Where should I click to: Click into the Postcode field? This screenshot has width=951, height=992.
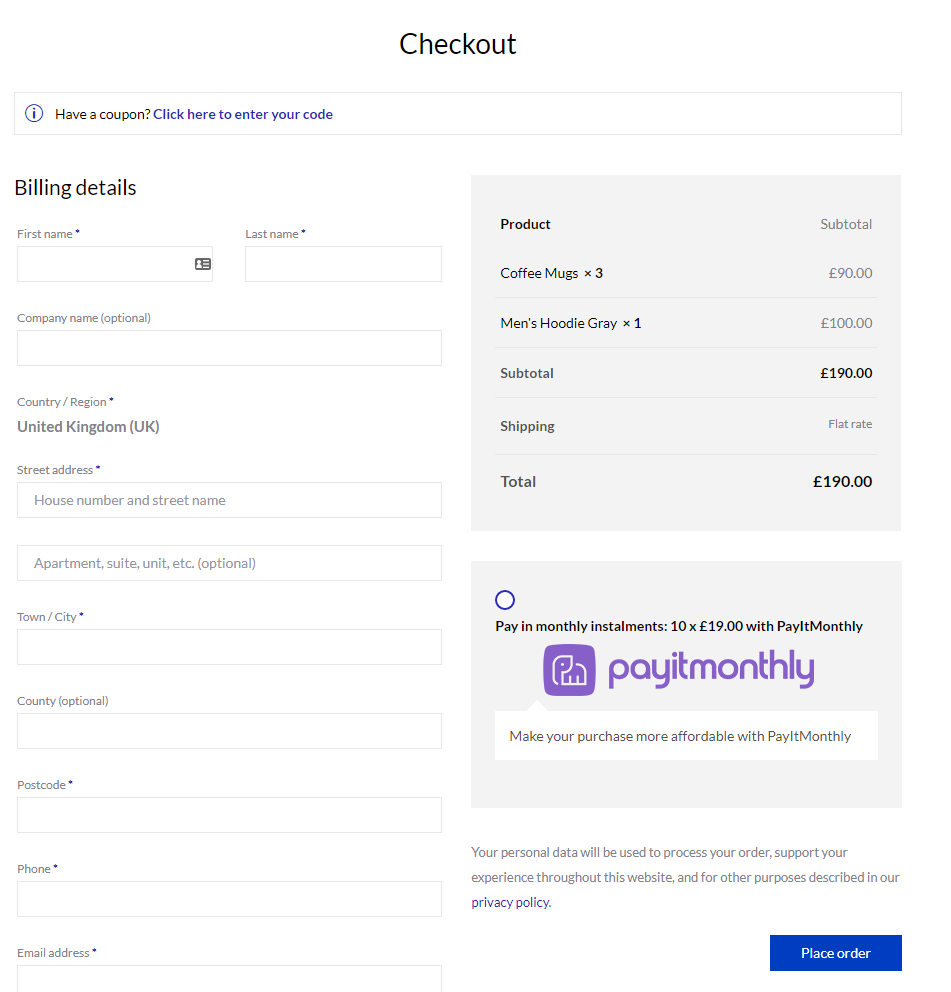[x=229, y=815]
